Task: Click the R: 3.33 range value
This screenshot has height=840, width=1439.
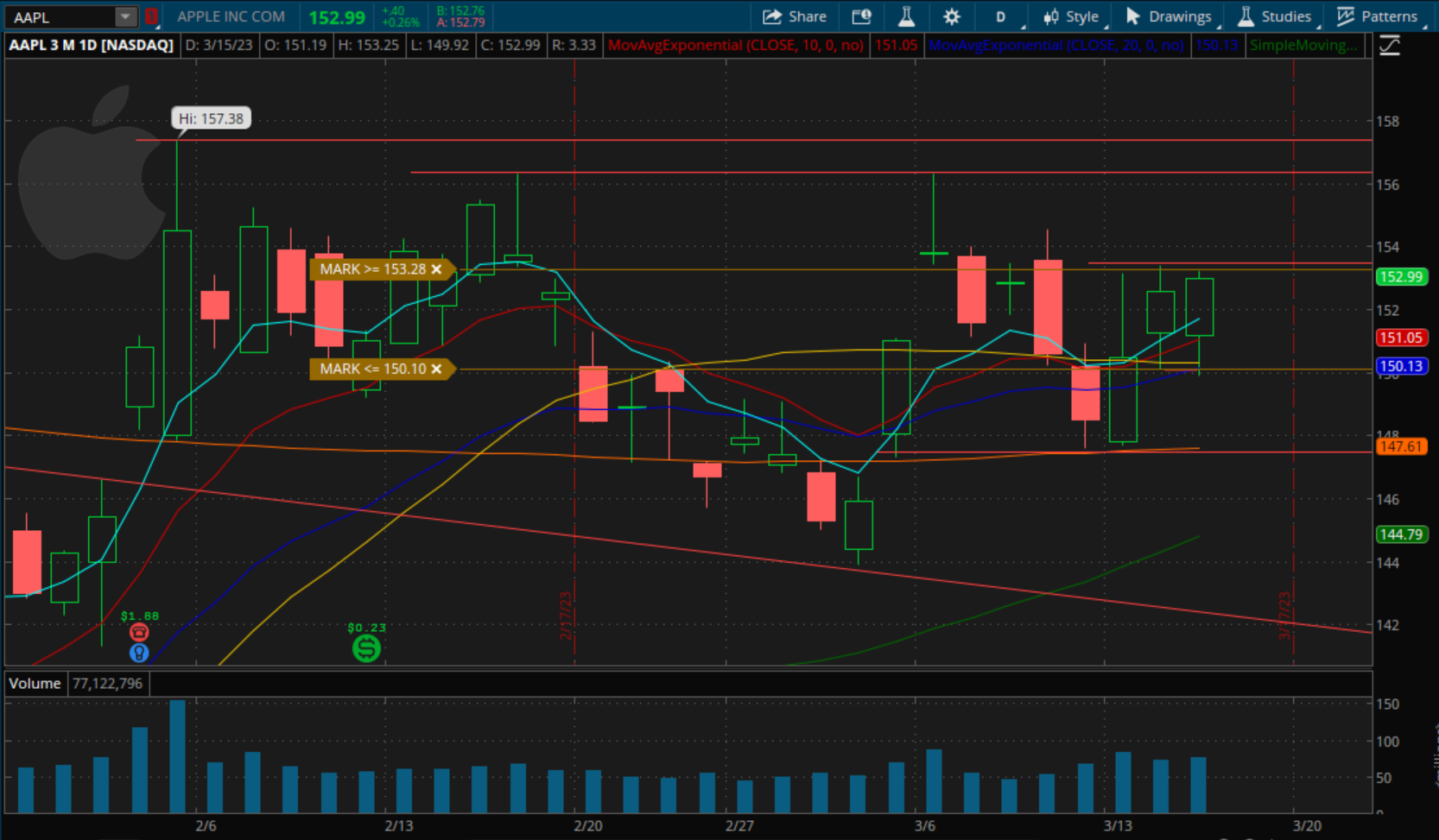Action: point(574,45)
